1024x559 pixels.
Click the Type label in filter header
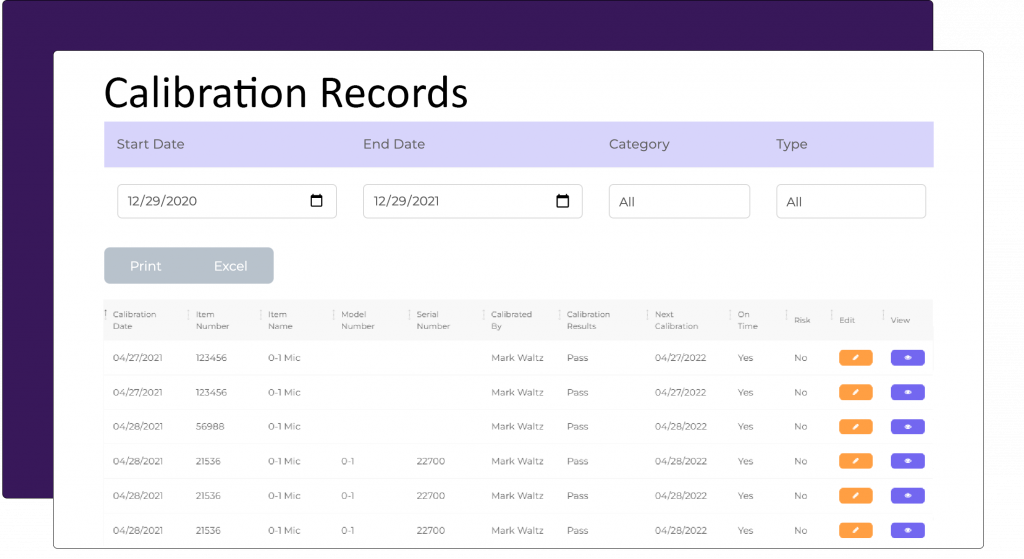click(x=792, y=144)
